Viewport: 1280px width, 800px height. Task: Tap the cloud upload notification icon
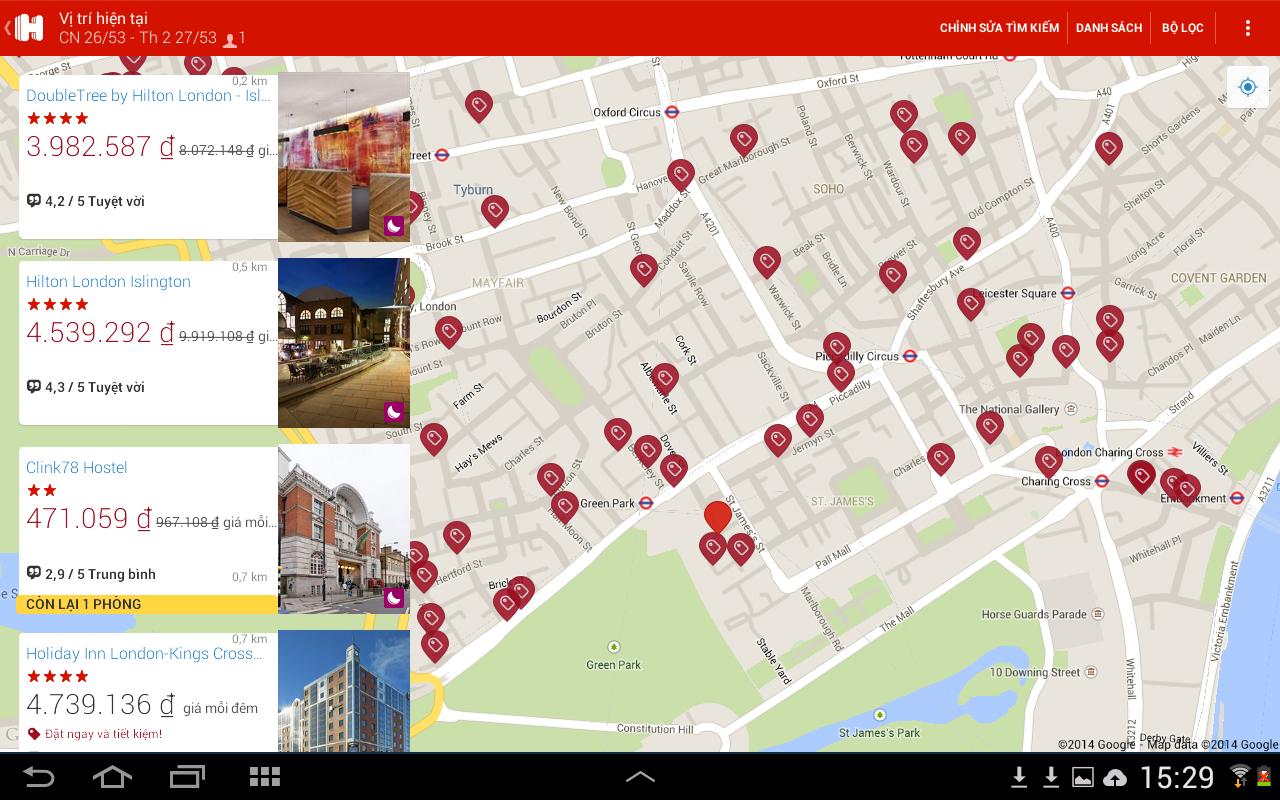[1114, 777]
